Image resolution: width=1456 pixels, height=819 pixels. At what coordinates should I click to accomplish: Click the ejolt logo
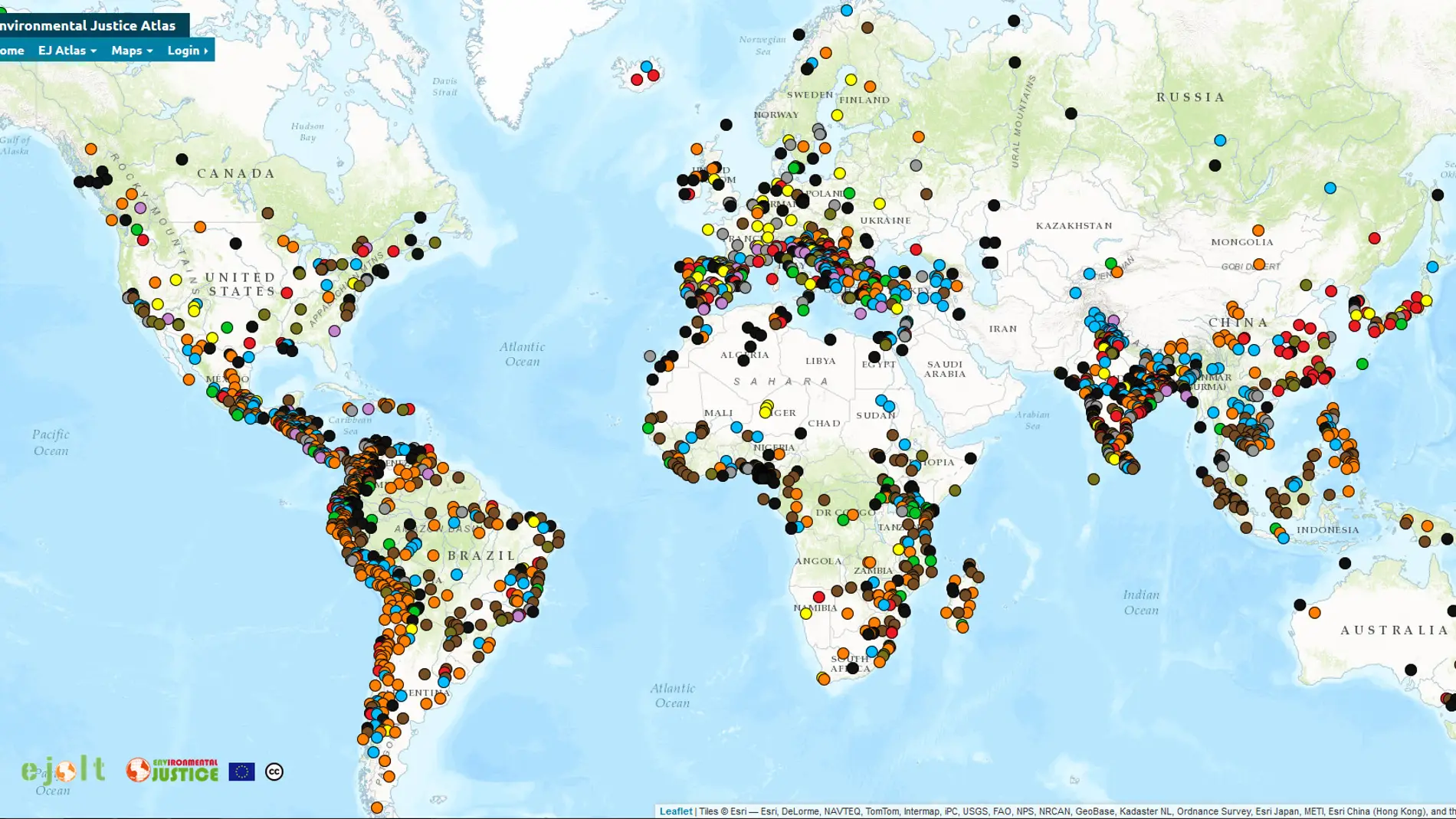click(x=63, y=770)
